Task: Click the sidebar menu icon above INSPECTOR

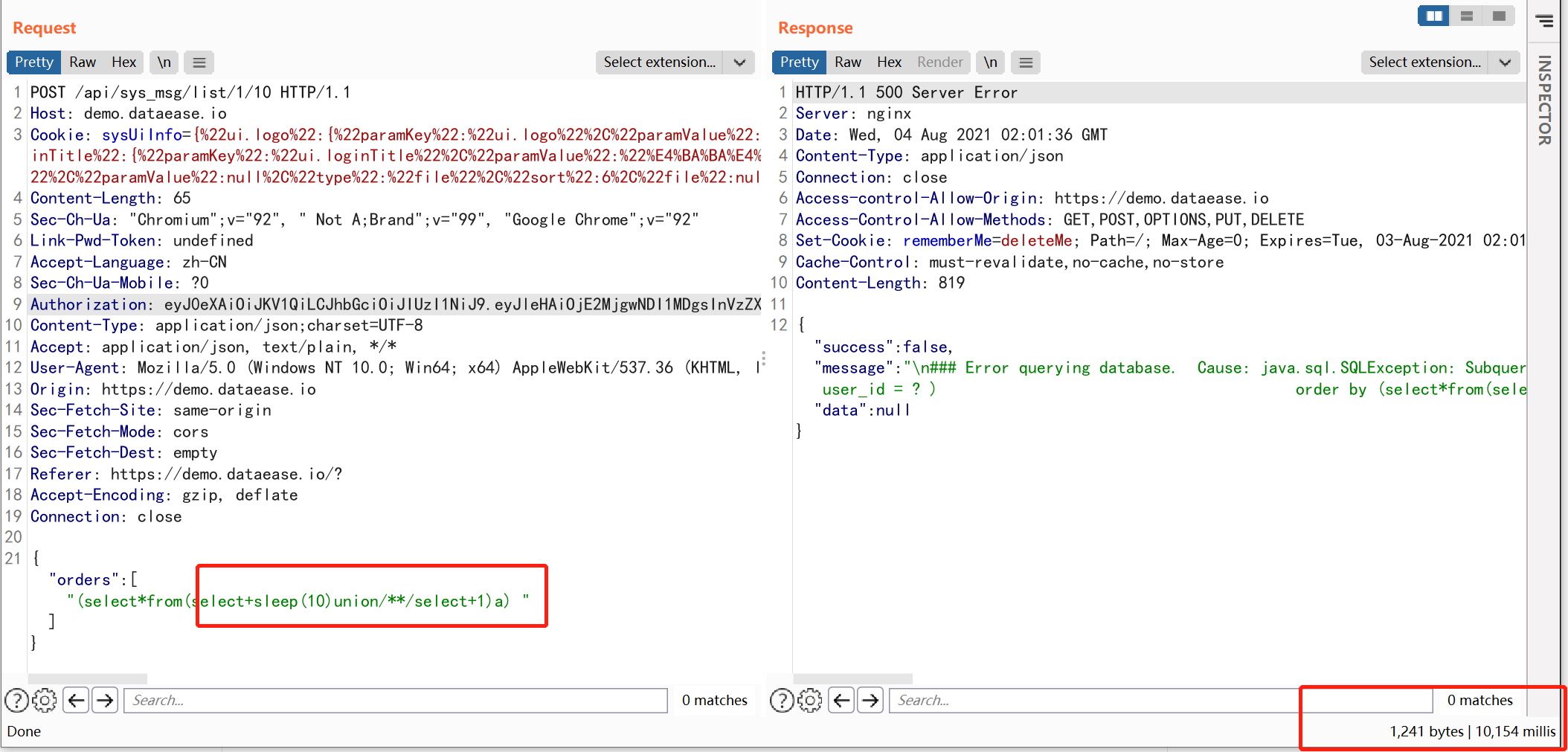Action: coord(1546,20)
